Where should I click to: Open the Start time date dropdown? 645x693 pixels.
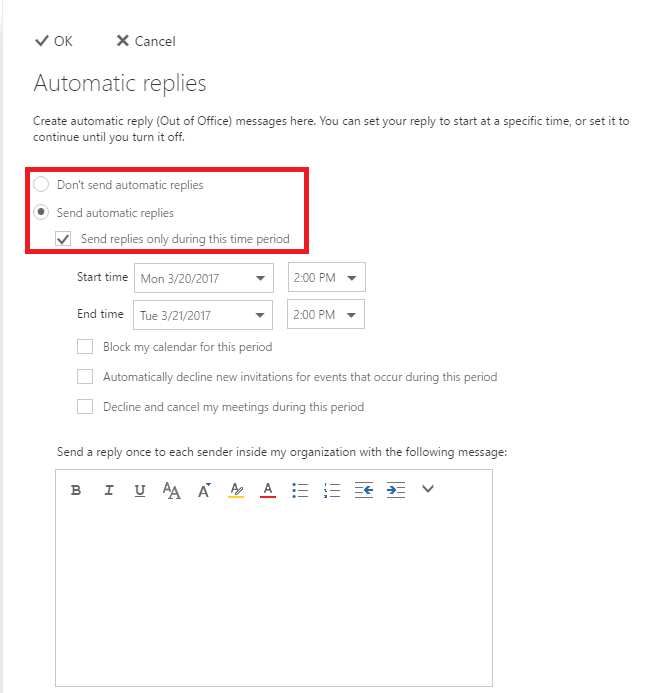[204, 278]
